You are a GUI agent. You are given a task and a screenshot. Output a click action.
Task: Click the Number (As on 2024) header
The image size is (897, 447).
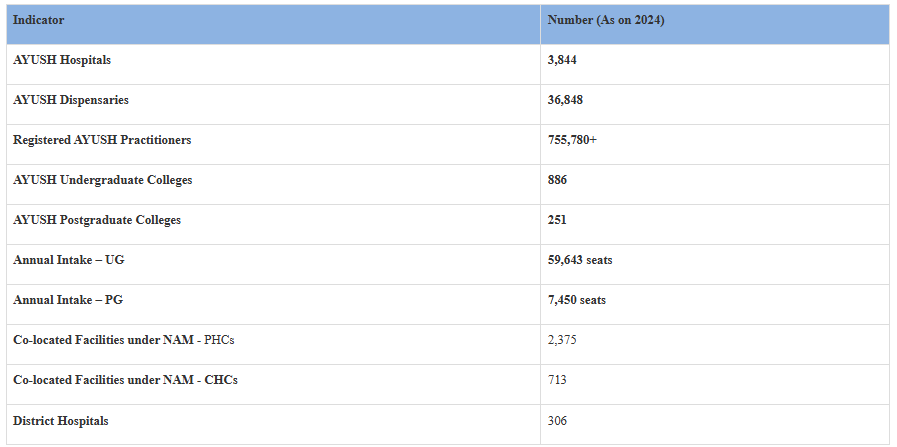[605, 20]
